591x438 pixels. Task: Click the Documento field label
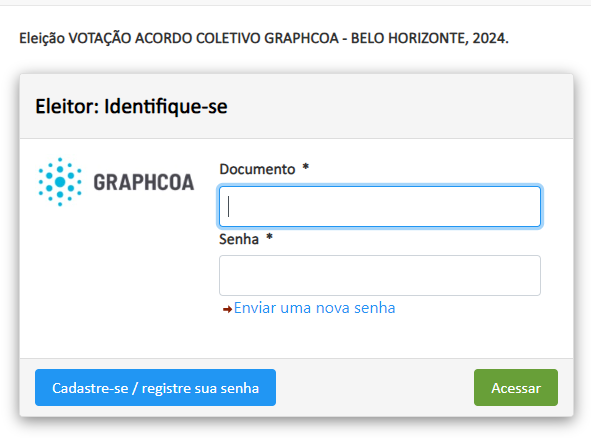(x=257, y=169)
